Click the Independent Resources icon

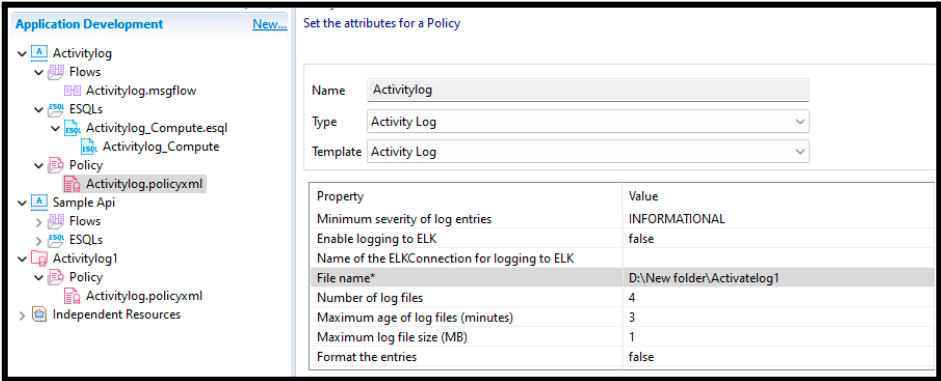pyautogui.click(x=40, y=314)
